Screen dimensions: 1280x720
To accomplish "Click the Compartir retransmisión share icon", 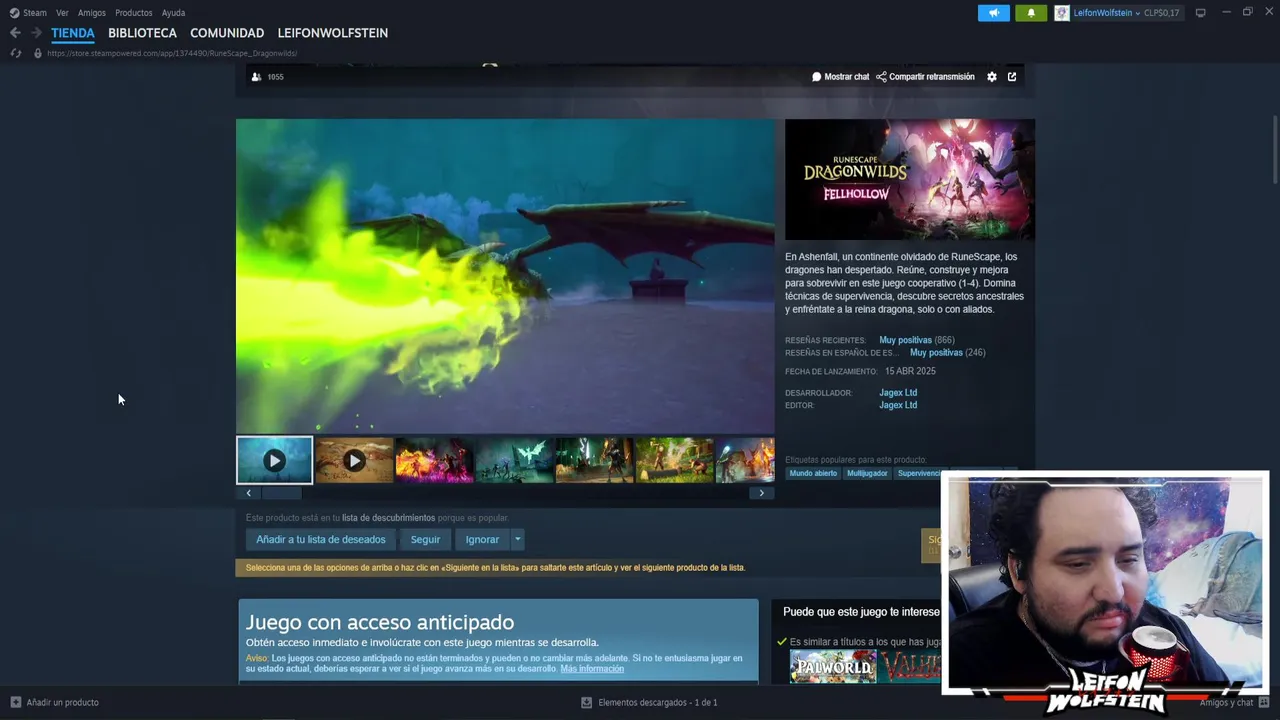I will click(x=881, y=77).
